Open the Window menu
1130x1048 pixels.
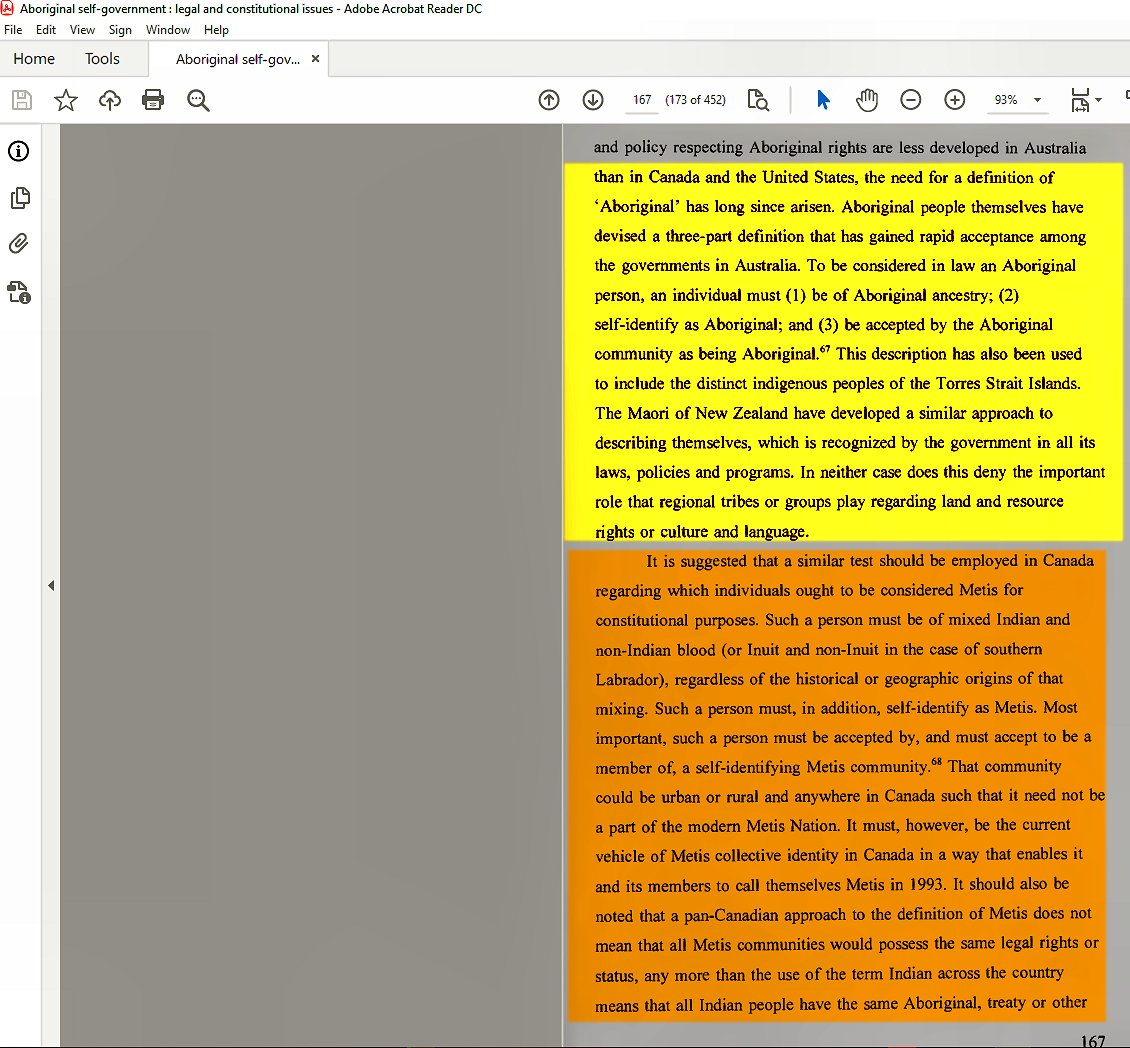pos(168,30)
